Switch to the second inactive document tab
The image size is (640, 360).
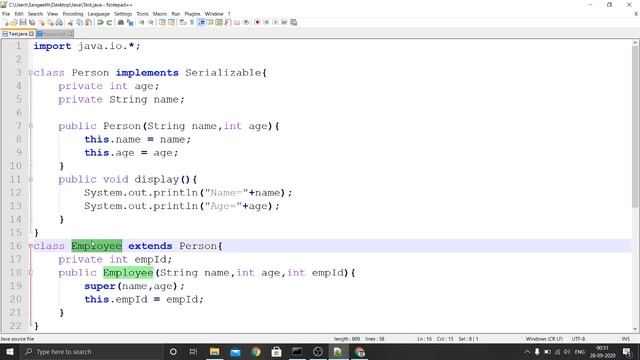(x=55, y=34)
